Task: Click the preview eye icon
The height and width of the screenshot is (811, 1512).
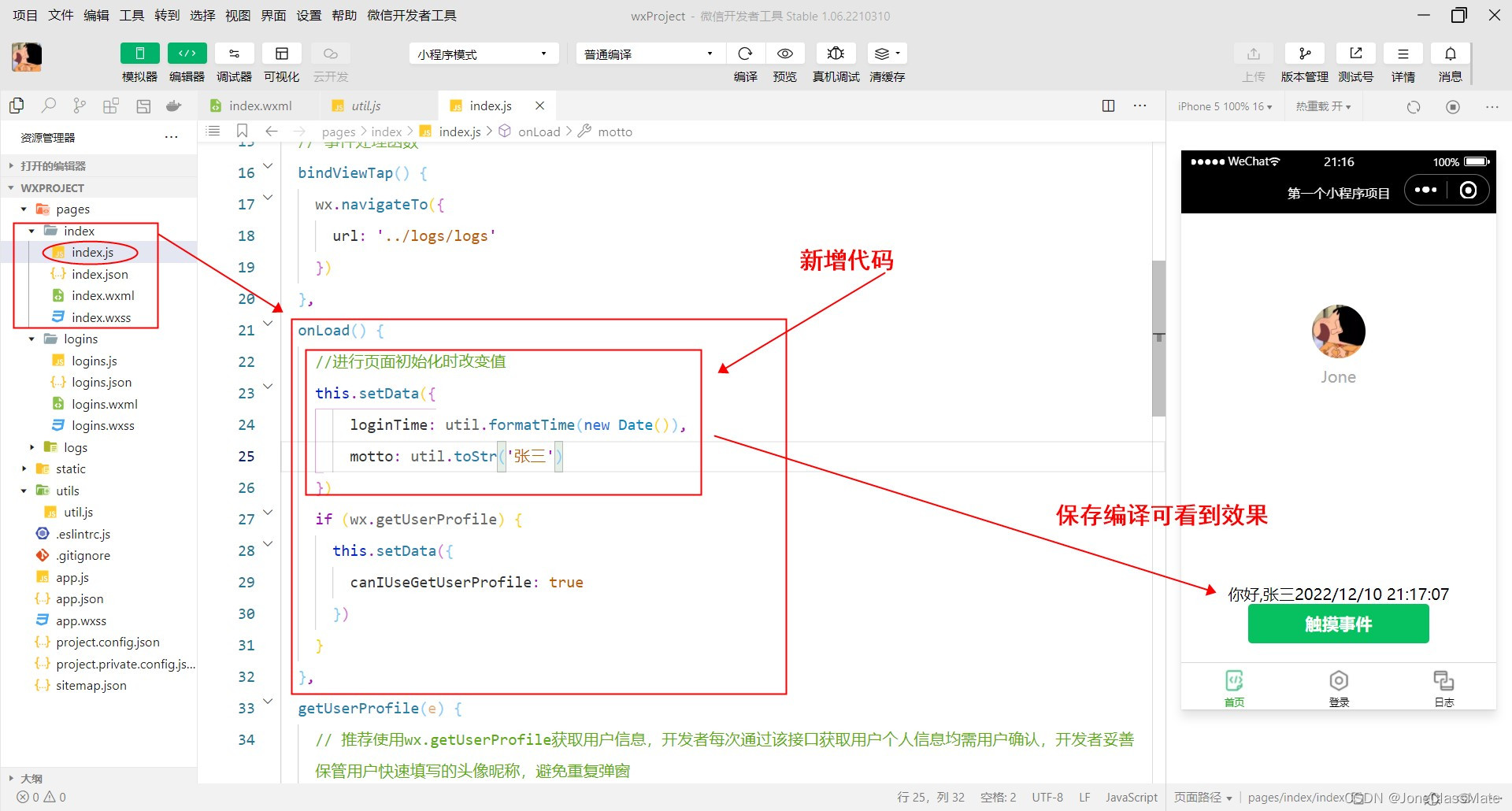Action: (x=784, y=54)
